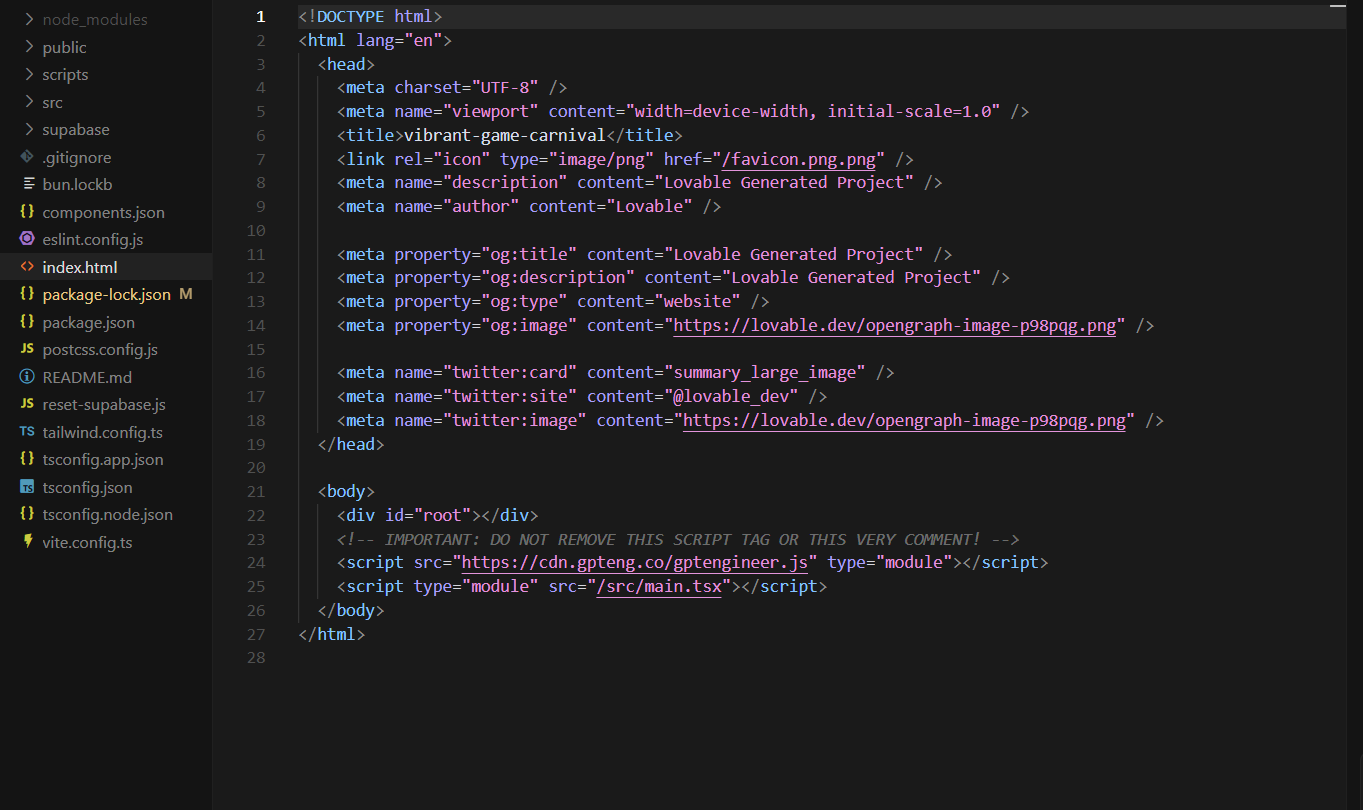Click the tsconfig.node.json braces icon
This screenshot has height=810, width=1363.
pos(27,515)
